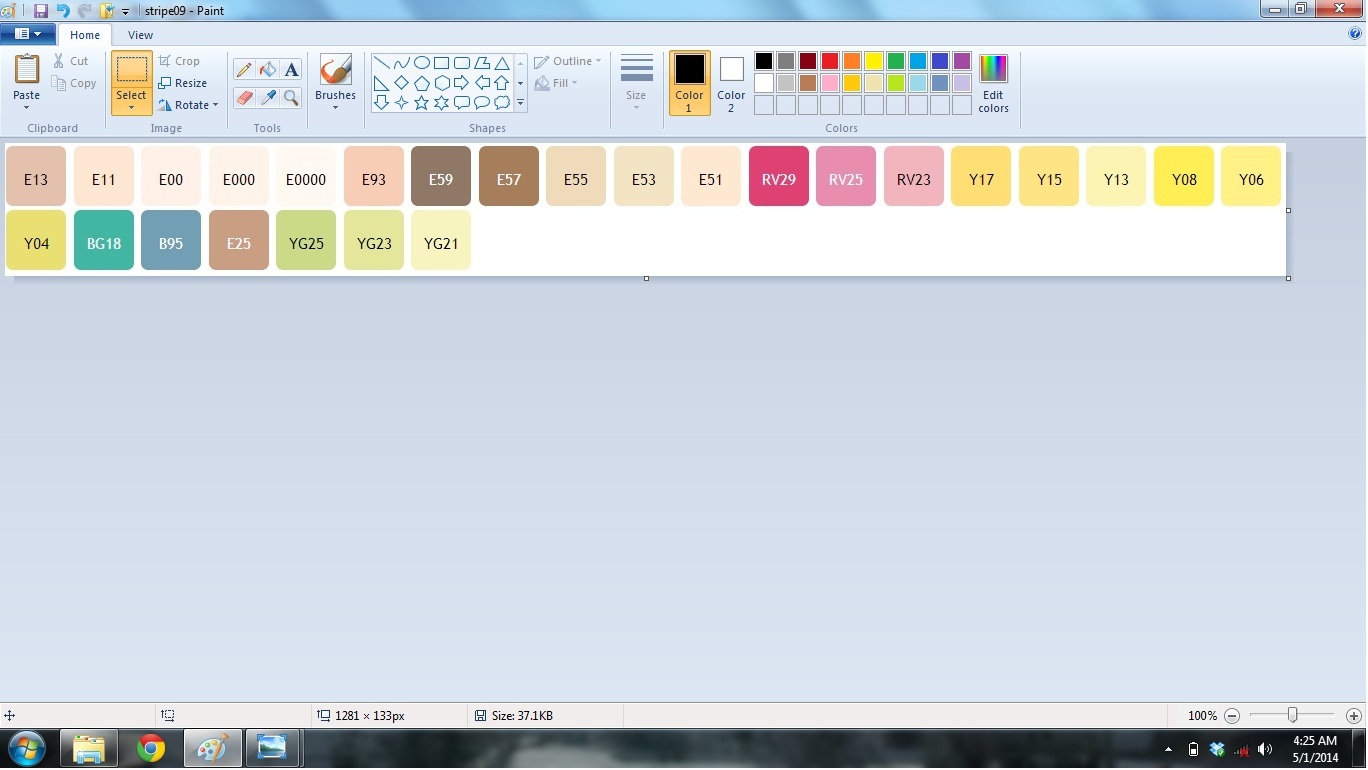Viewport: 1368px width, 770px height.
Task: Click the Save icon in title bar
Action: coord(41,11)
